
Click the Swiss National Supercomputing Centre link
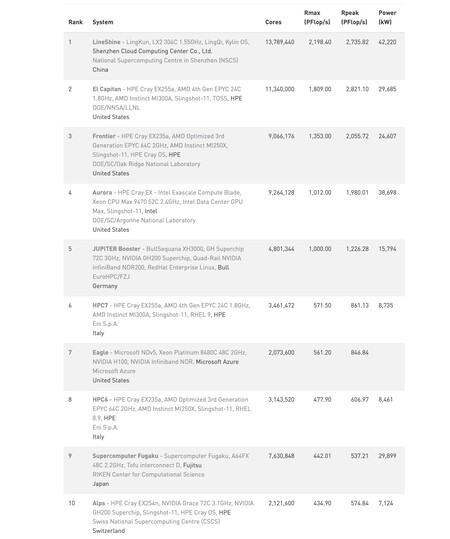coord(156,521)
